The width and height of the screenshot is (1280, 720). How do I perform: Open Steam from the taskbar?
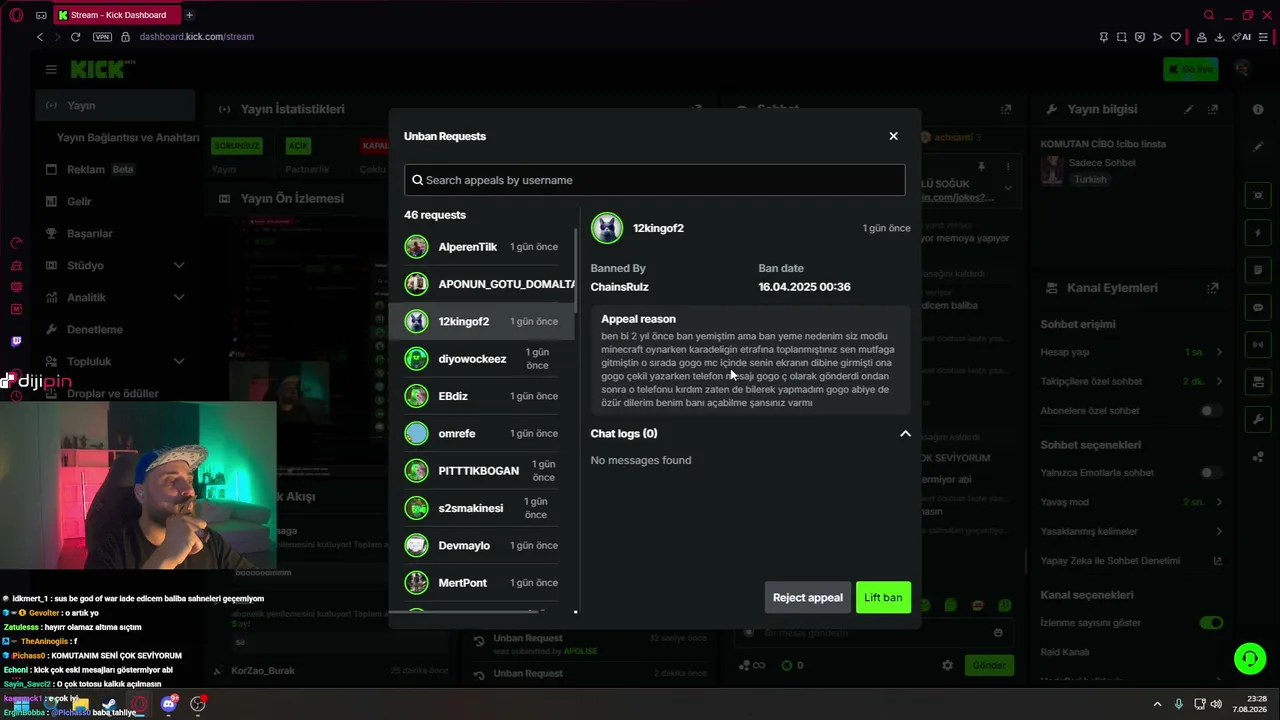[110, 704]
